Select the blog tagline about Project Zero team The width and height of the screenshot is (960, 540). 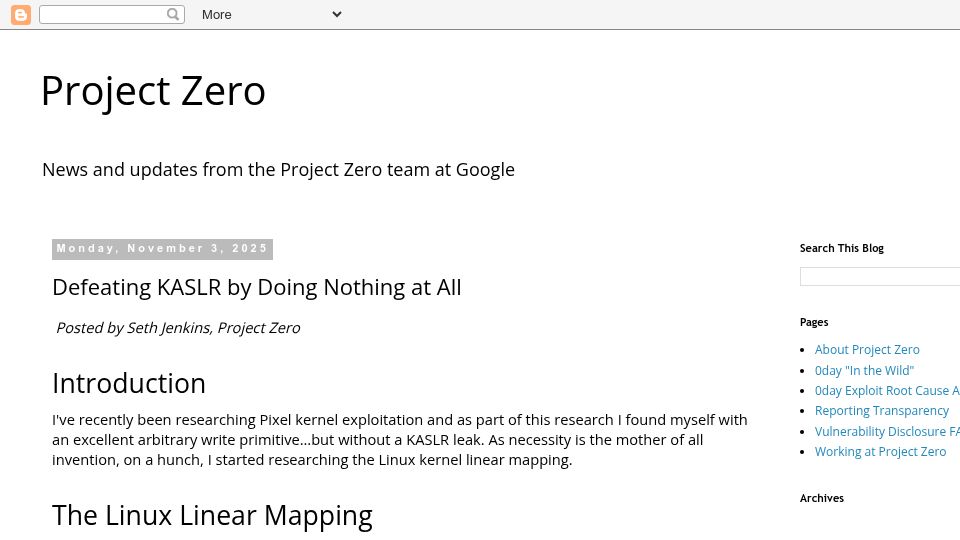[278, 170]
